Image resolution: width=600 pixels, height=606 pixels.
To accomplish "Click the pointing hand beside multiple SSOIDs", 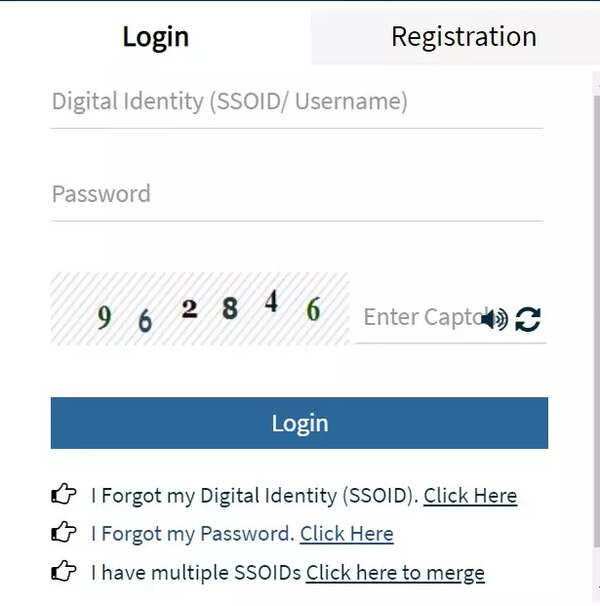I will [64, 572].
